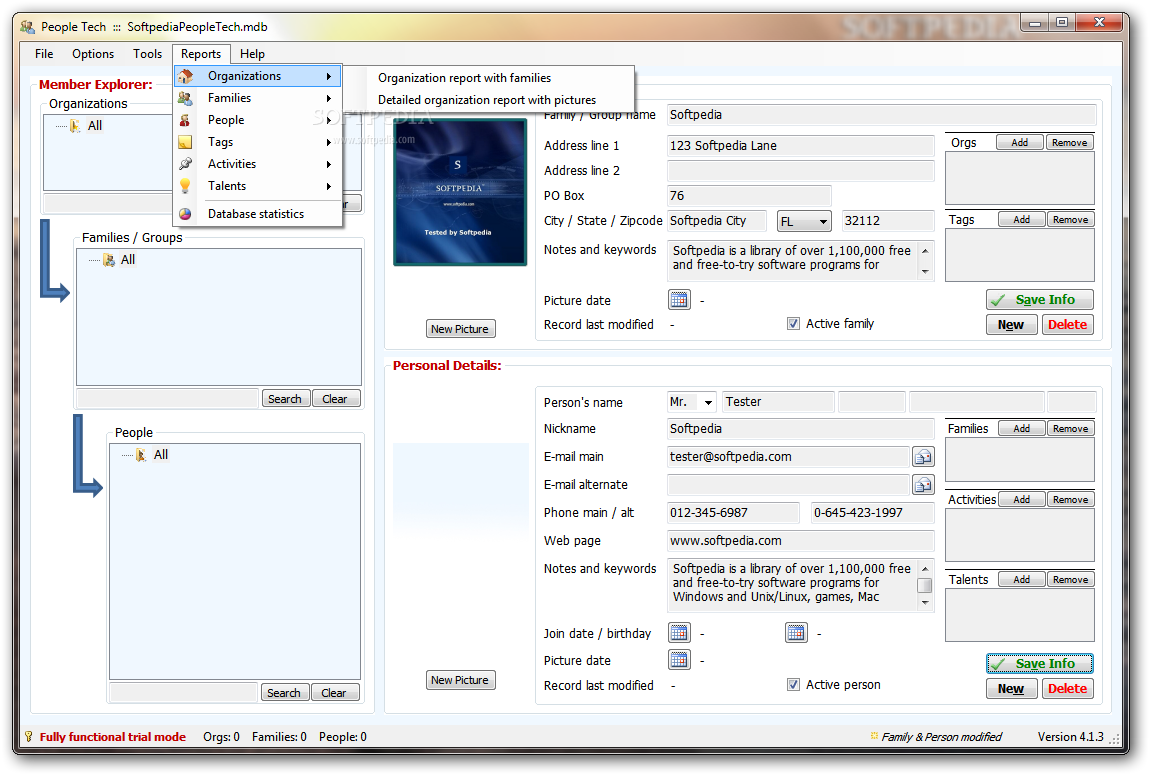Choose Organization report with families
This screenshot has height=775, width=1150.
tap(464, 78)
